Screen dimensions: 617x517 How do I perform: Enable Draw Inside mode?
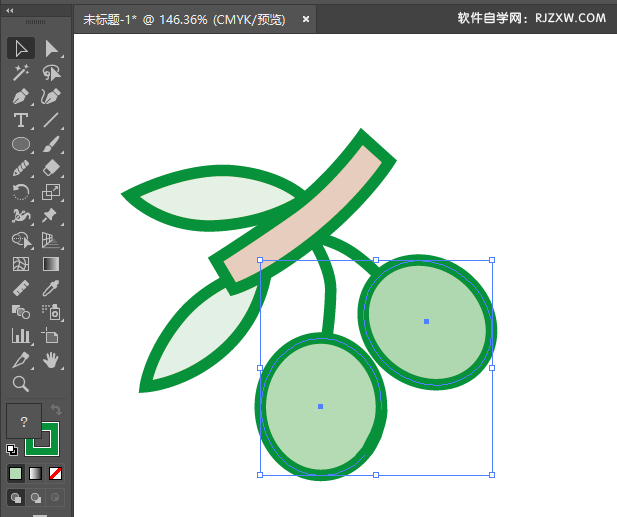[55, 498]
